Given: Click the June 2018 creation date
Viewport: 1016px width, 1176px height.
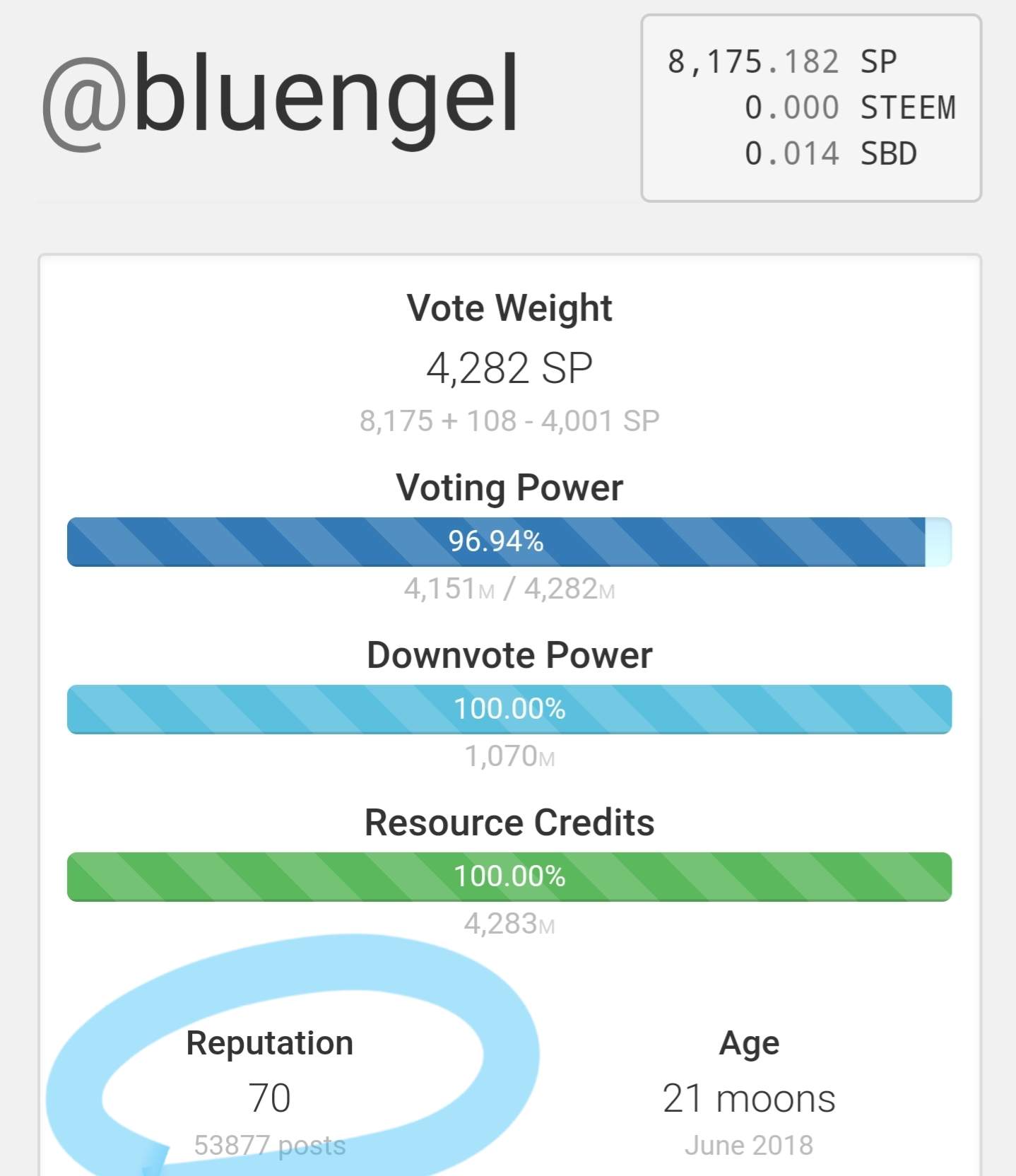Looking at the screenshot, I should click(x=749, y=1146).
